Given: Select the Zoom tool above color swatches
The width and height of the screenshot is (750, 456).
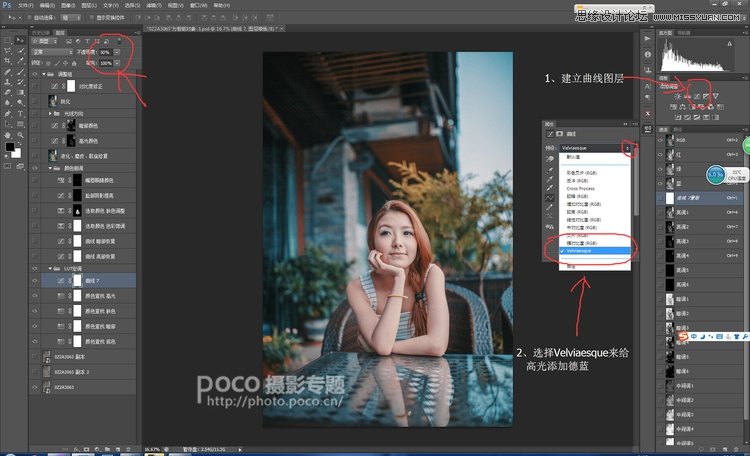Looking at the screenshot, I should (20, 135).
